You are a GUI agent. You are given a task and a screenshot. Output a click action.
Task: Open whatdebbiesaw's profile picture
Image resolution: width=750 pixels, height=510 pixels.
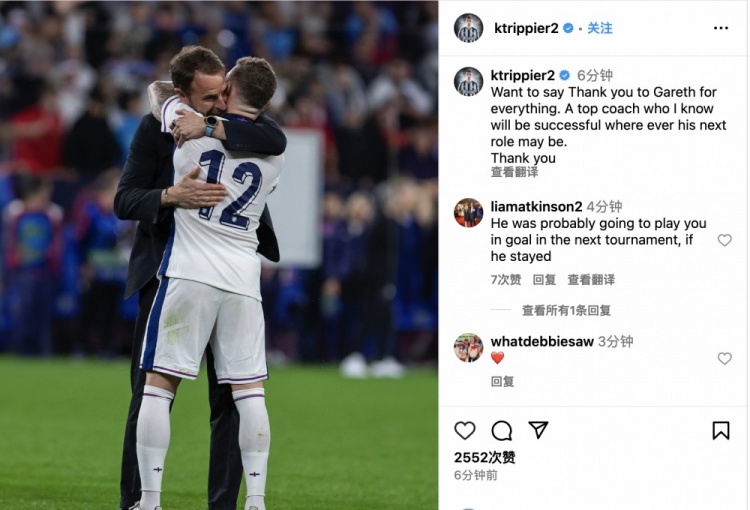(468, 348)
